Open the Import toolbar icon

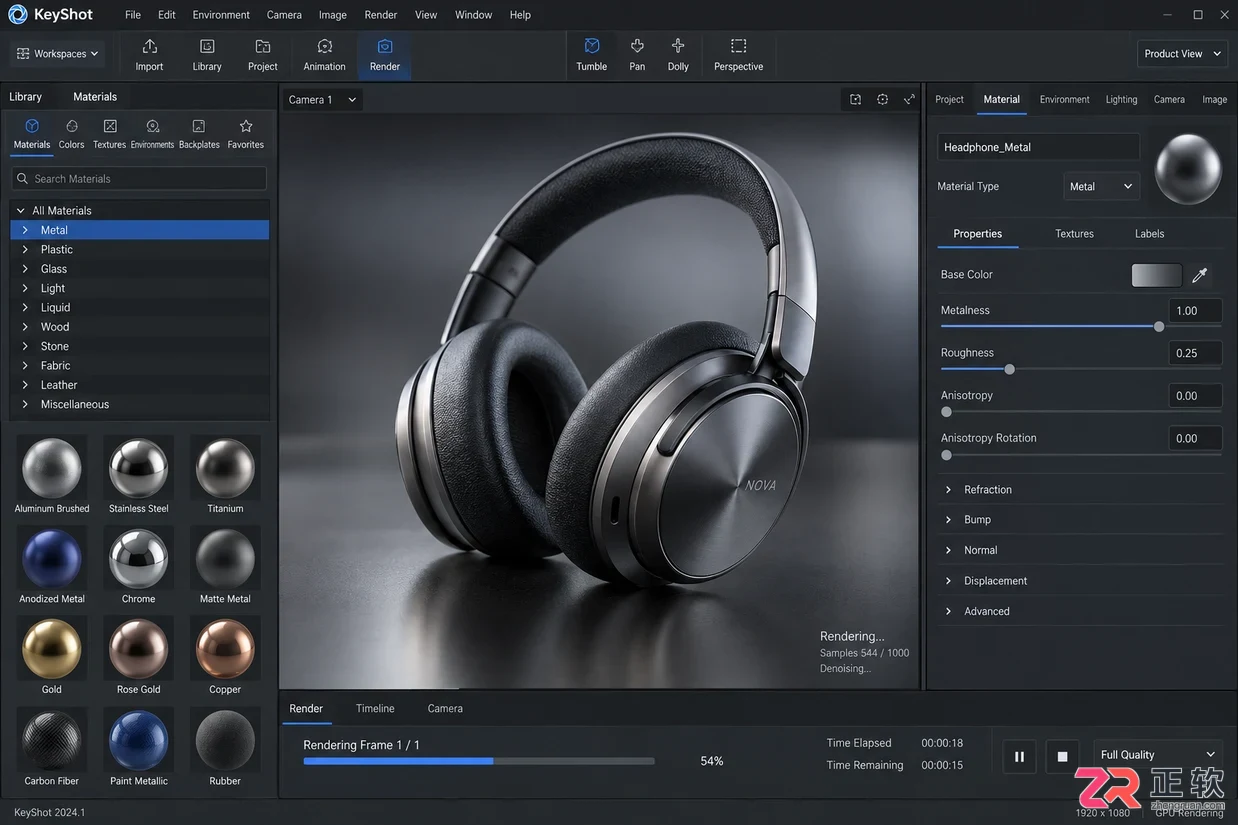point(149,55)
